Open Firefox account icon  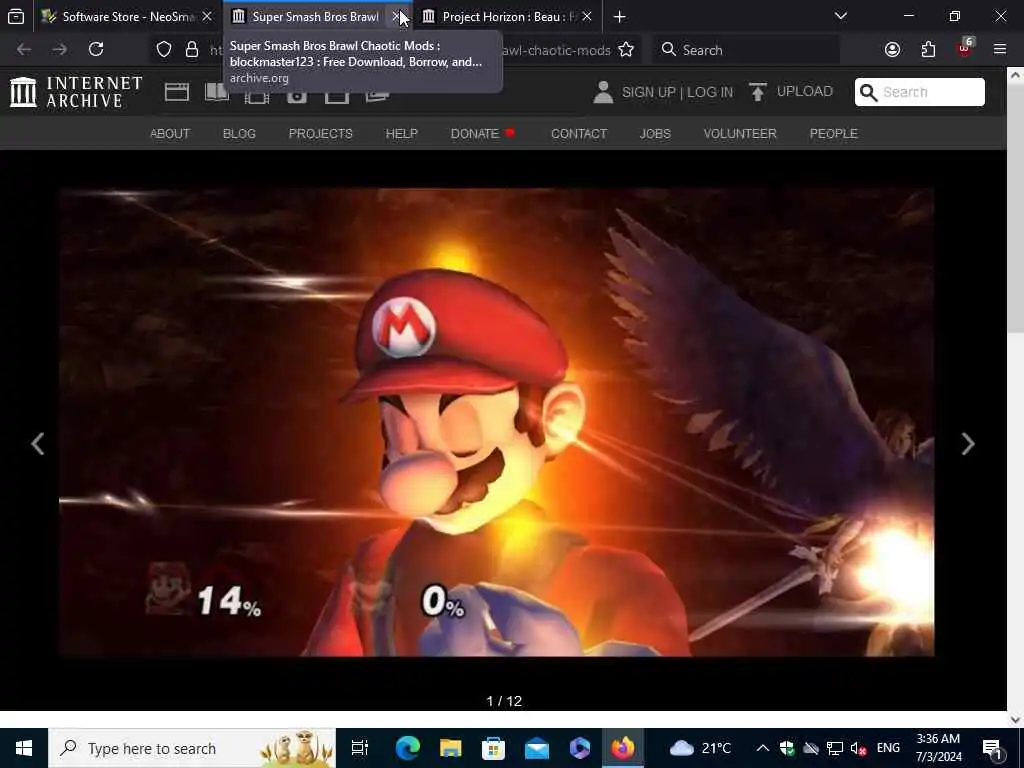(x=892, y=50)
